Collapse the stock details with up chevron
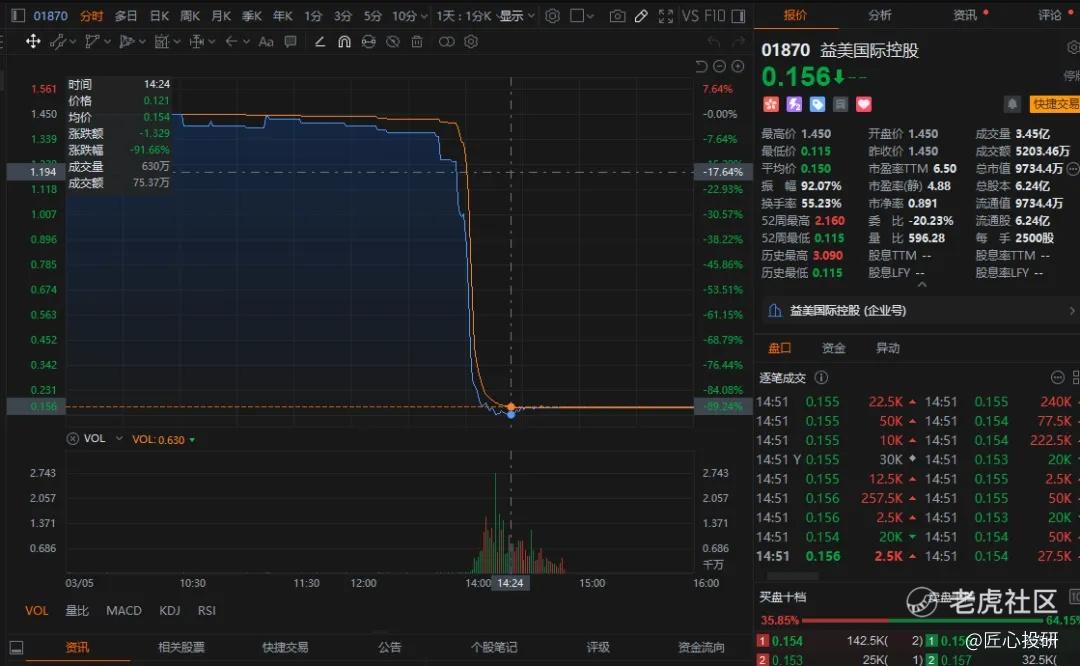 coord(922,284)
